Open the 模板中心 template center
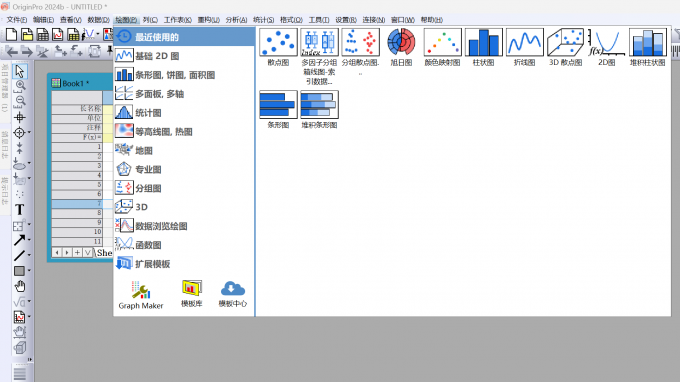Viewport: 680px width, 382px height. coord(233,294)
